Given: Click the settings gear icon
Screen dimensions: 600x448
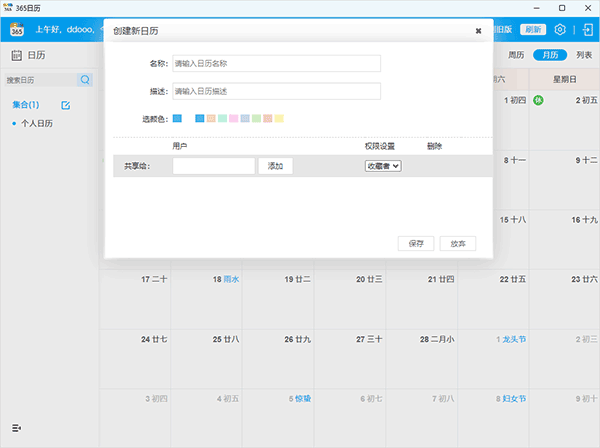Looking at the screenshot, I should coord(561,30).
